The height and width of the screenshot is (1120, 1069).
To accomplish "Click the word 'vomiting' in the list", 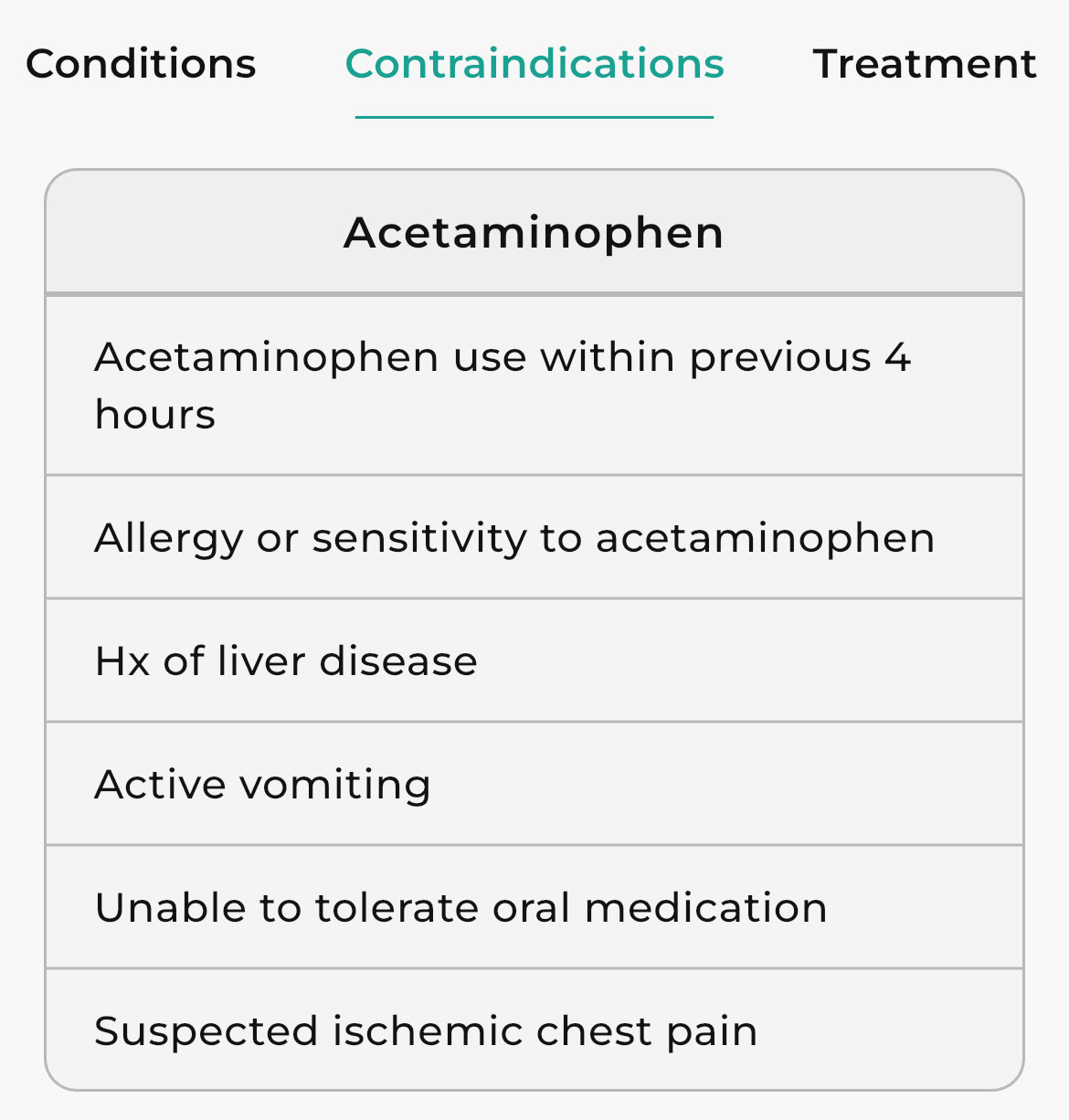I will [x=335, y=784].
